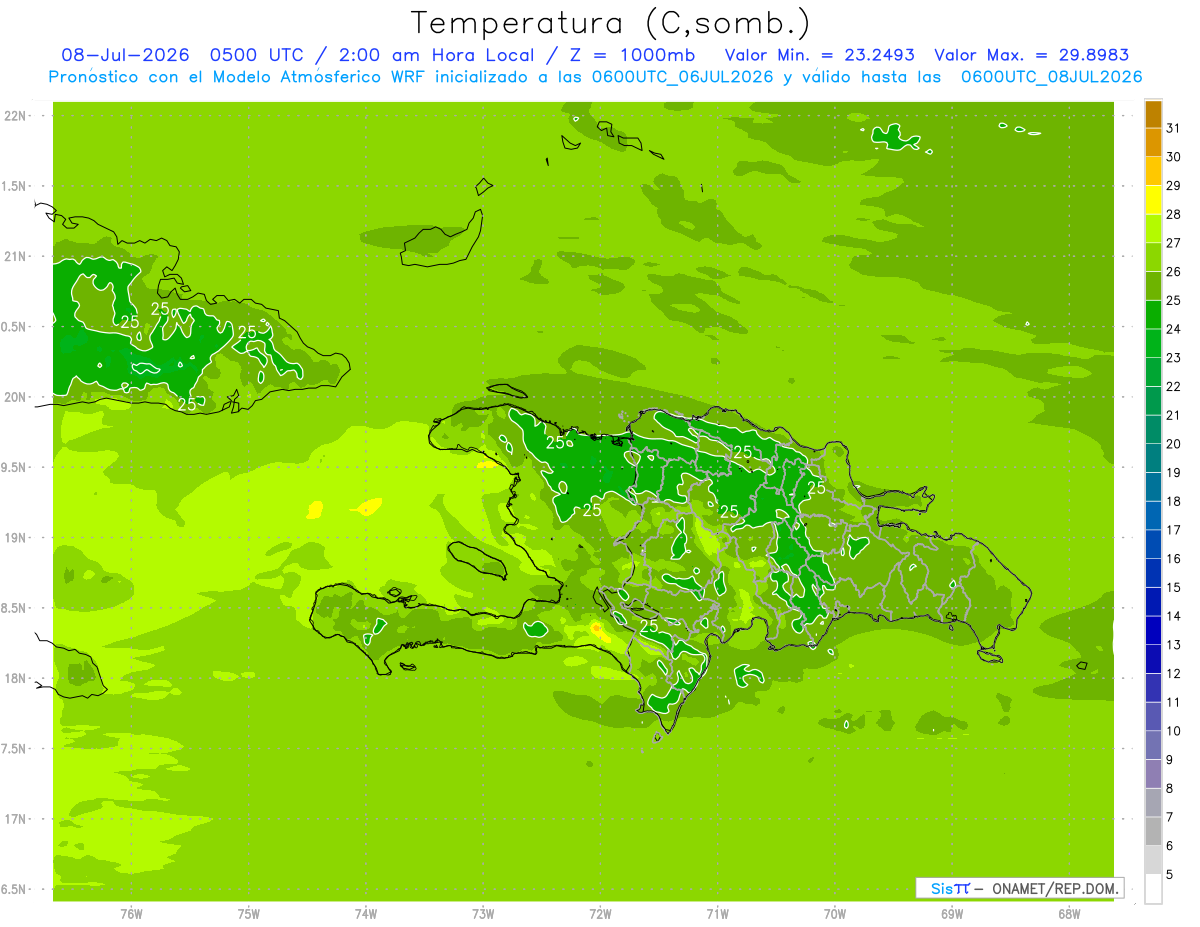
Task: Click the Valor Min. = 23.2493 text
Action: [820, 55]
